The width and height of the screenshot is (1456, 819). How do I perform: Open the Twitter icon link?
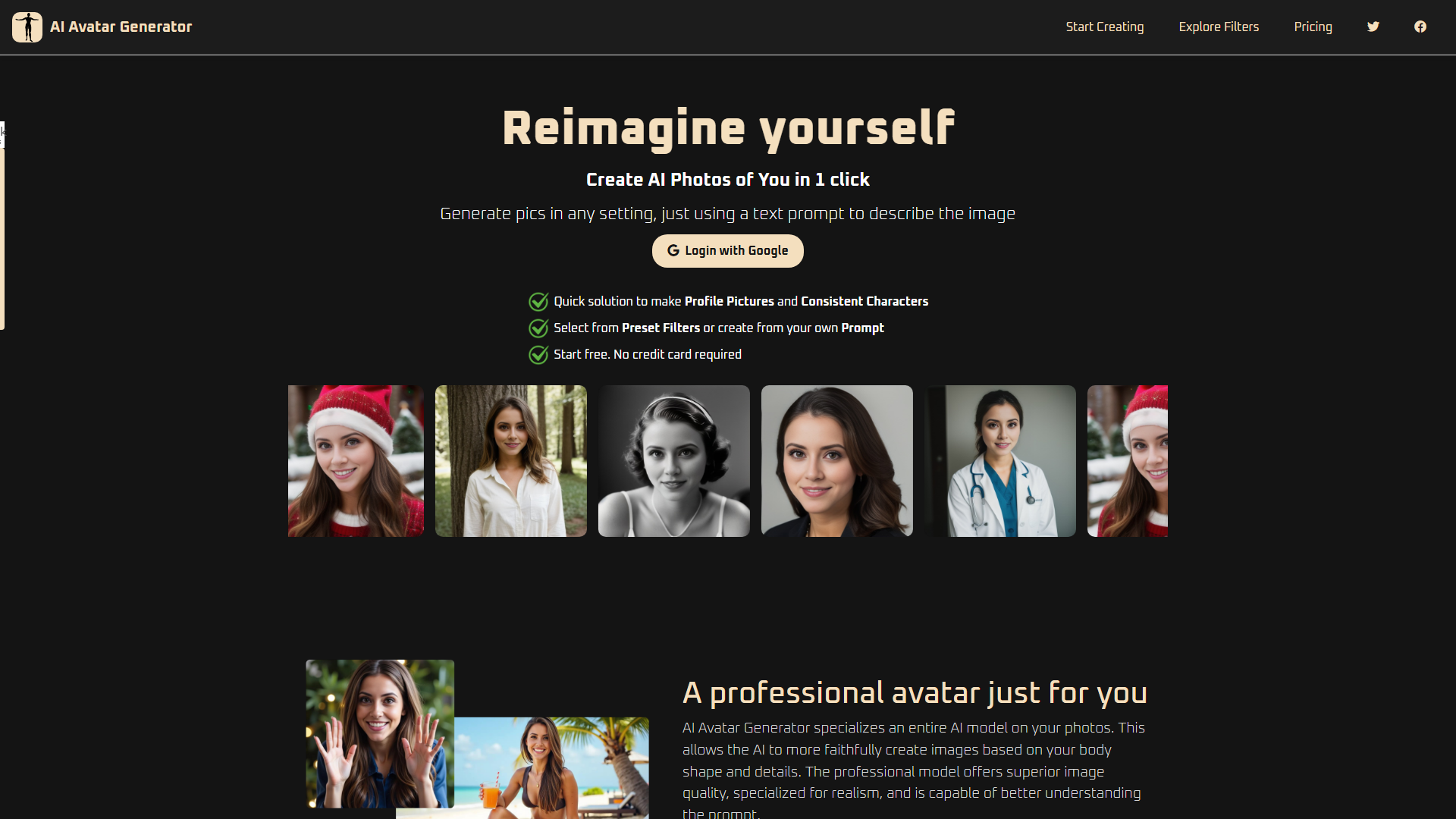[1373, 27]
